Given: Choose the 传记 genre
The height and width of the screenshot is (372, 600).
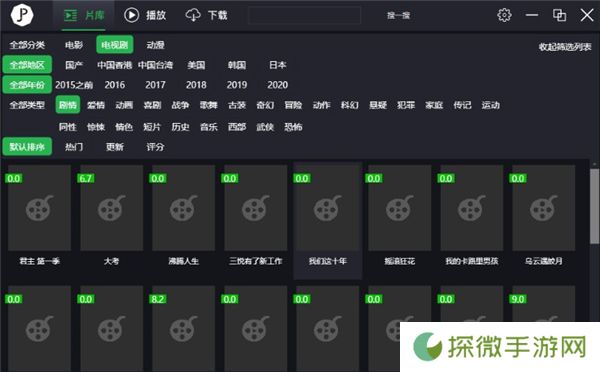Looking at the screenshot, I should tap(462, 104).
